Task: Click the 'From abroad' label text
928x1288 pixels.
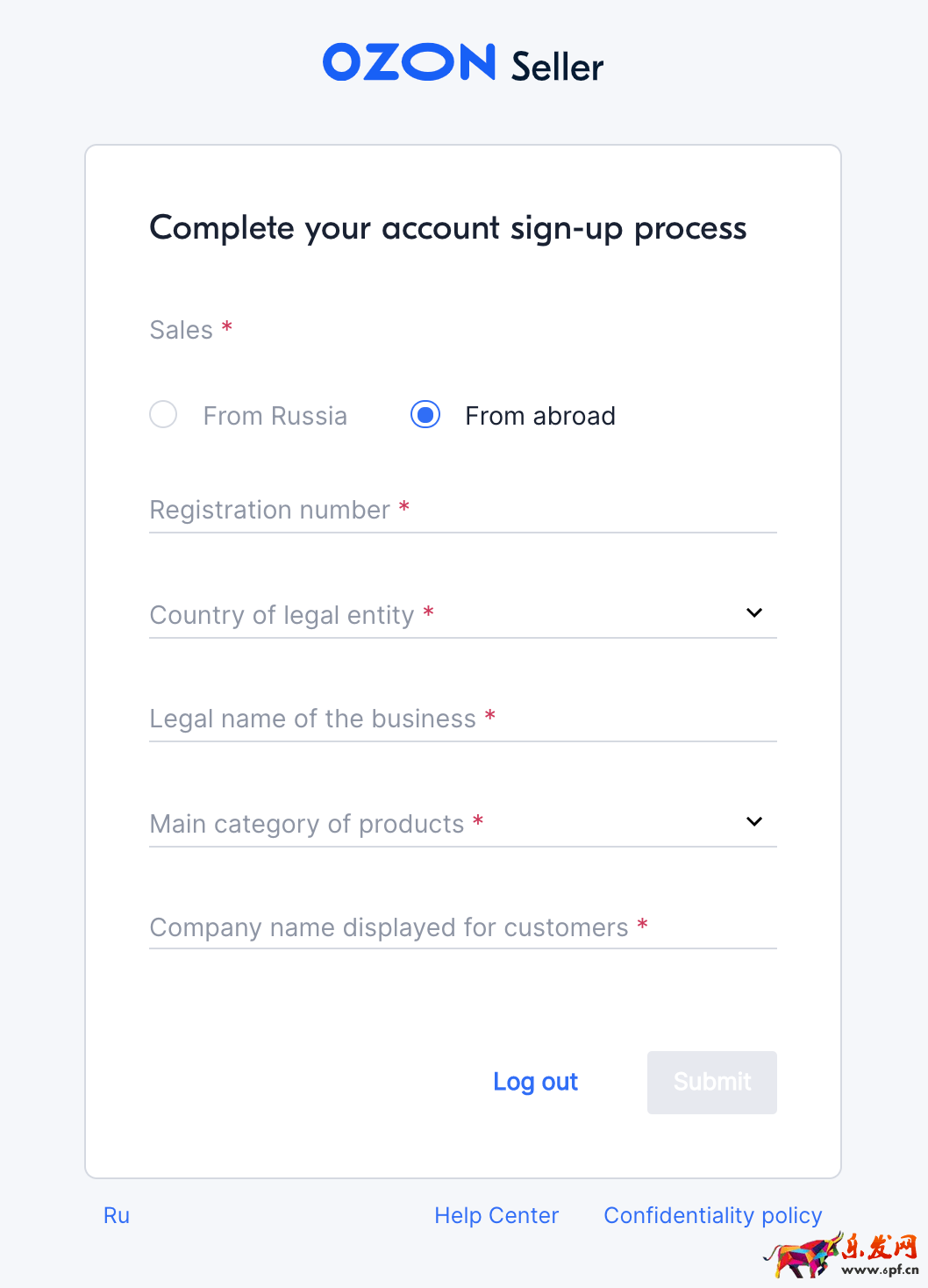Action: pyautogui.click(x=539, y=416)
